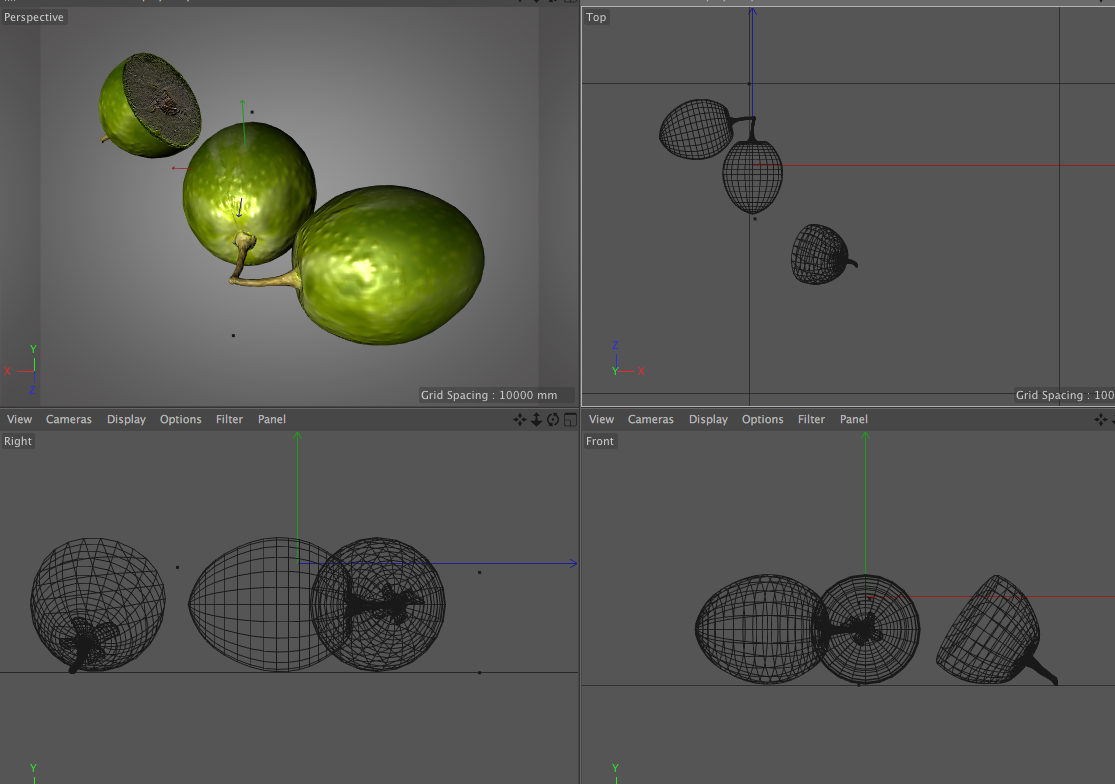Open Options menu in the Front viewport
This screenshot has height=784, width=1115.
click(763, 420)
